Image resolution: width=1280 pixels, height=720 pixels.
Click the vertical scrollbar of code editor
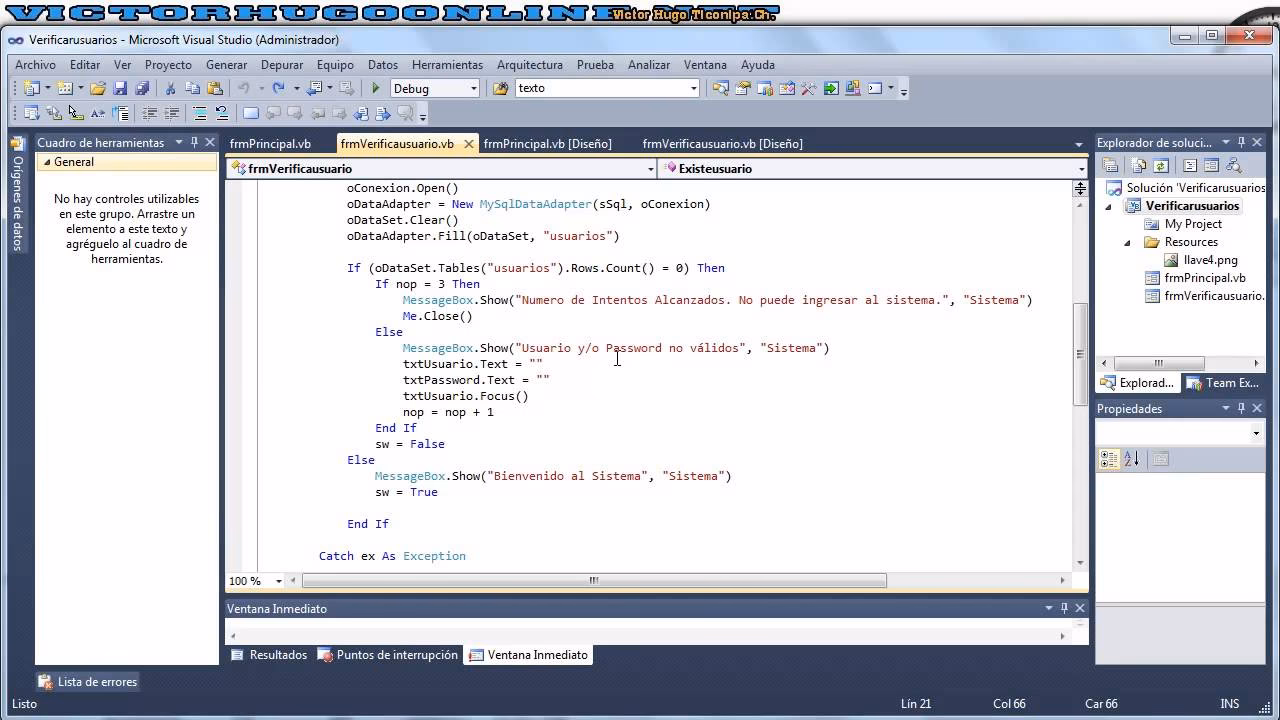pos(1080,353)
